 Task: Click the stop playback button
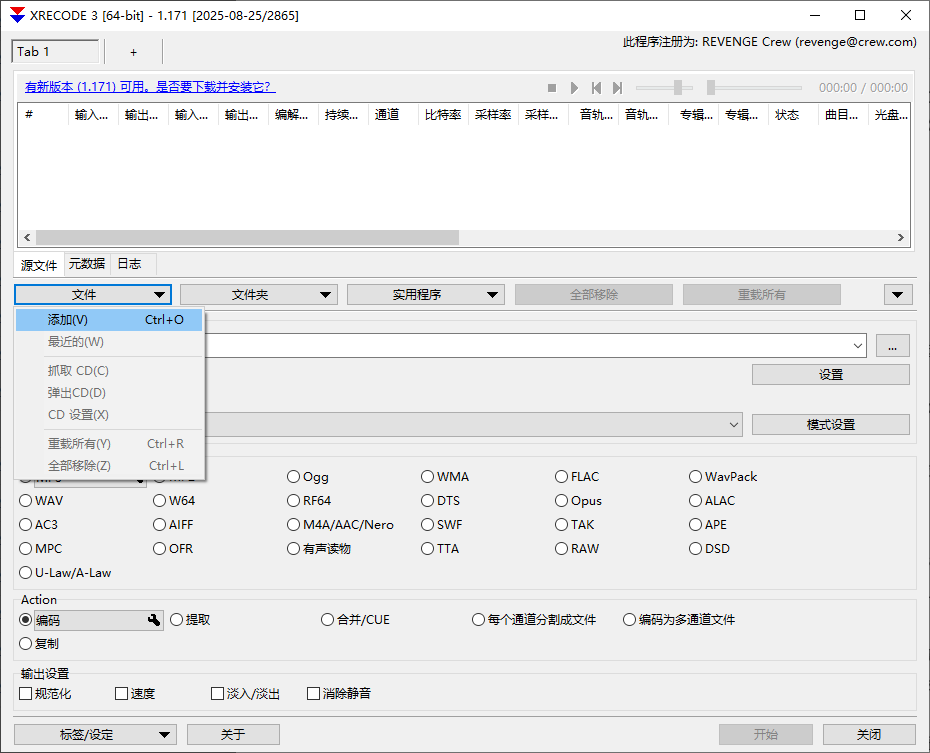[552, 88]
